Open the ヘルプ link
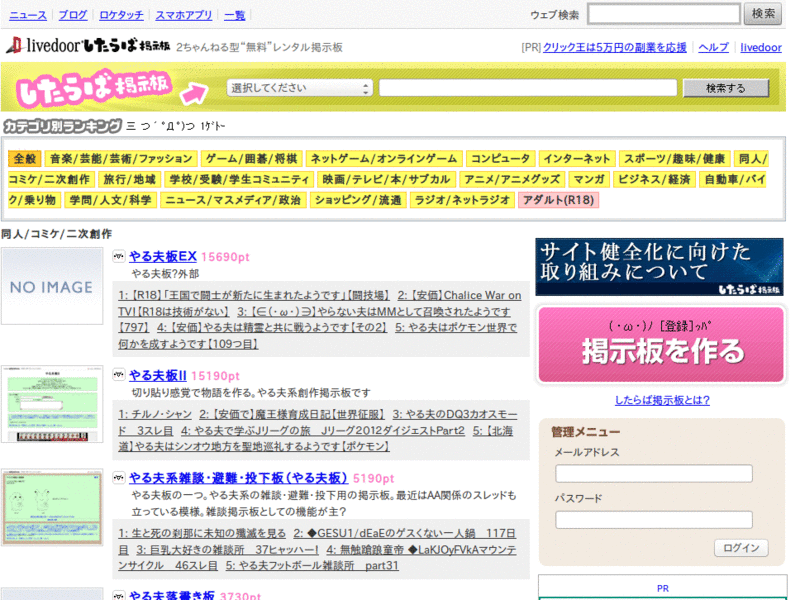Viewport: 800px width, 600px height. click(713, 47)
